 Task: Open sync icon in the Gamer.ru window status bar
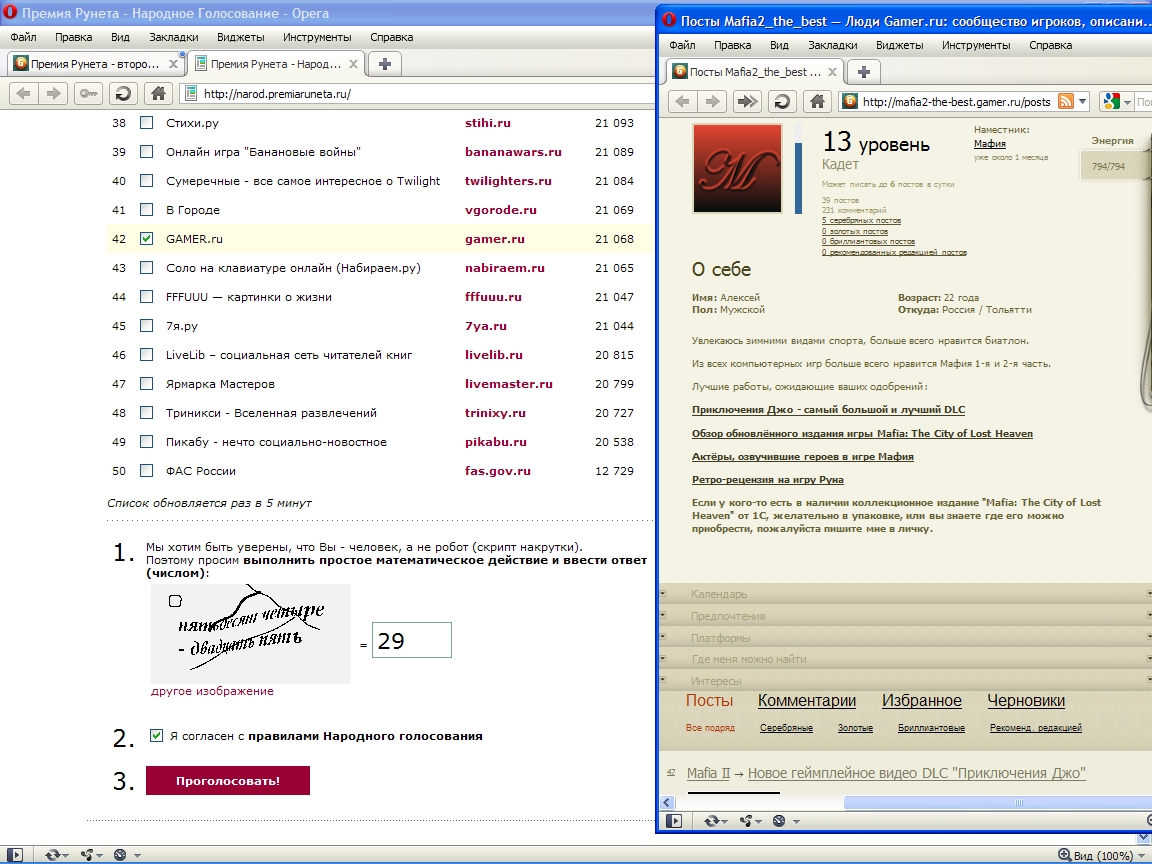[x=711, y=821]
